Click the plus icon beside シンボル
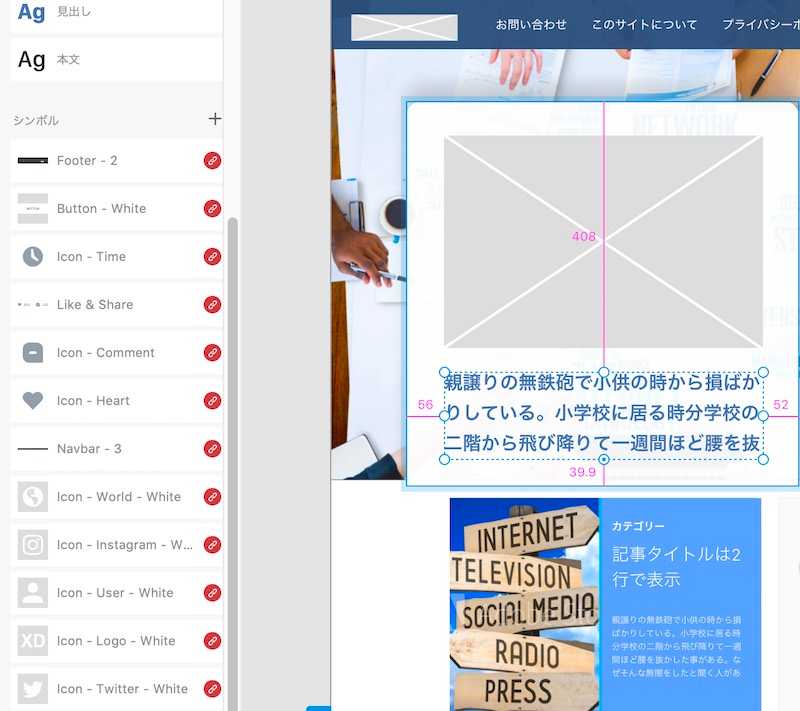The image size is (800, 711). point(214,119)
